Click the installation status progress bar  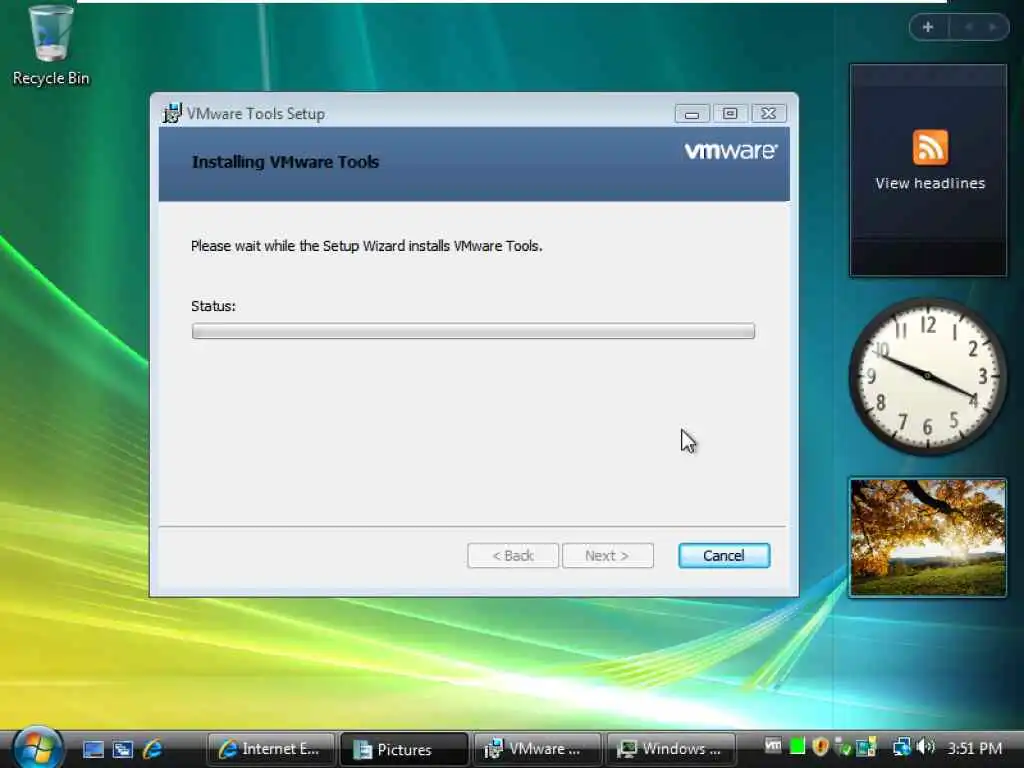tap(473, 331)
